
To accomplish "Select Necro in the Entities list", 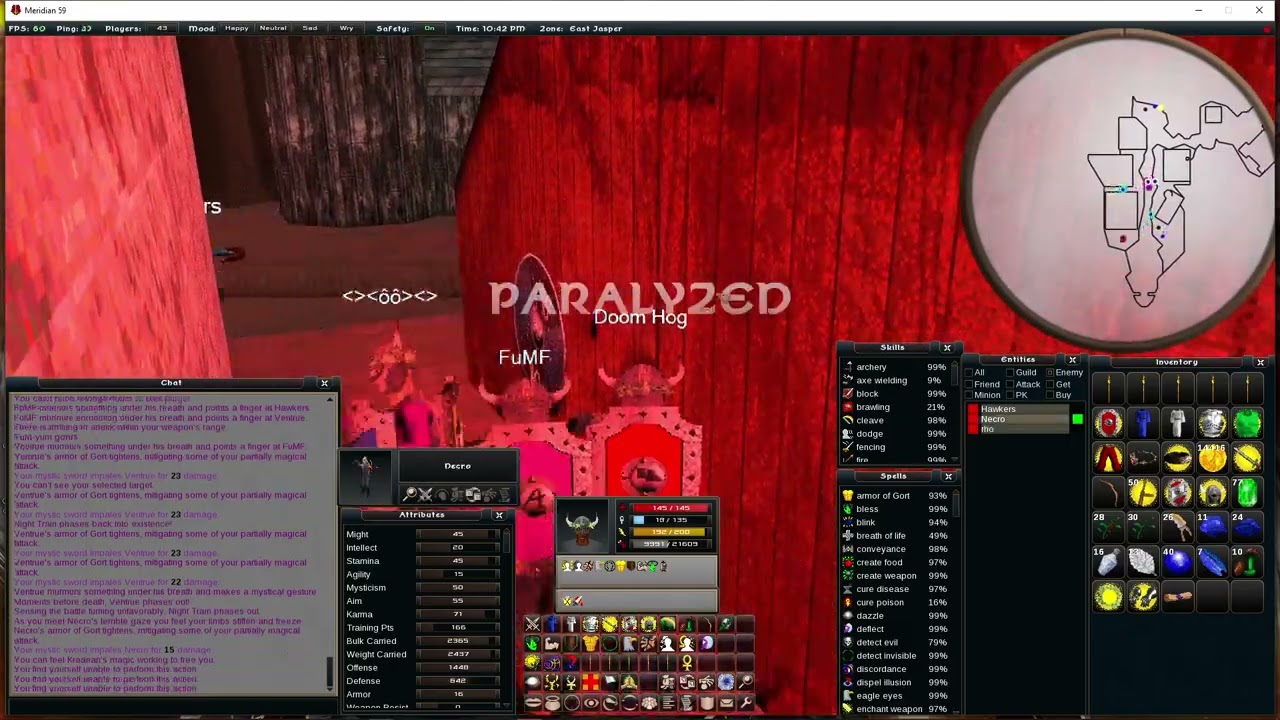I will [1024, 419].
